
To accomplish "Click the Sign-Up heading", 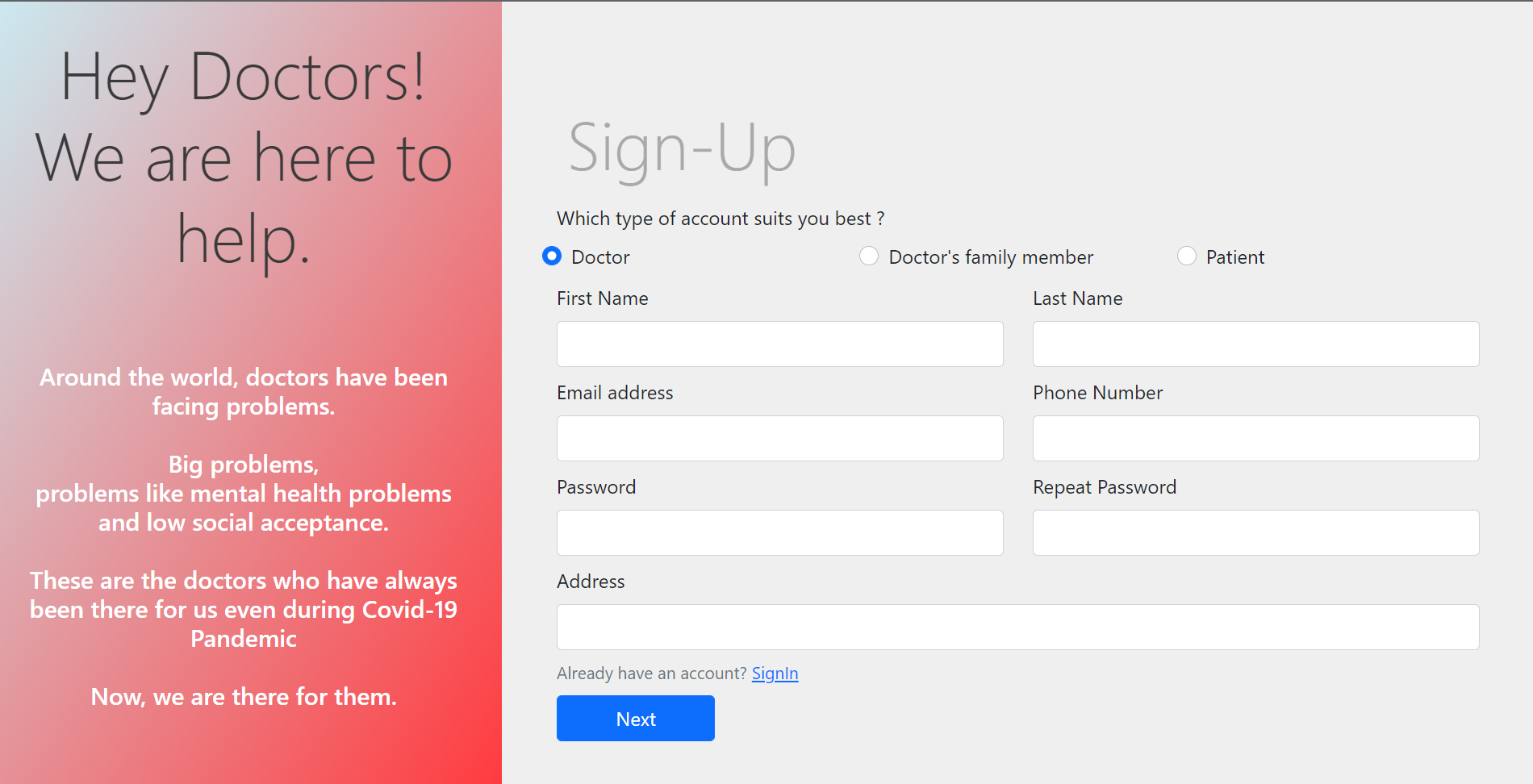I will coord(683,149).
